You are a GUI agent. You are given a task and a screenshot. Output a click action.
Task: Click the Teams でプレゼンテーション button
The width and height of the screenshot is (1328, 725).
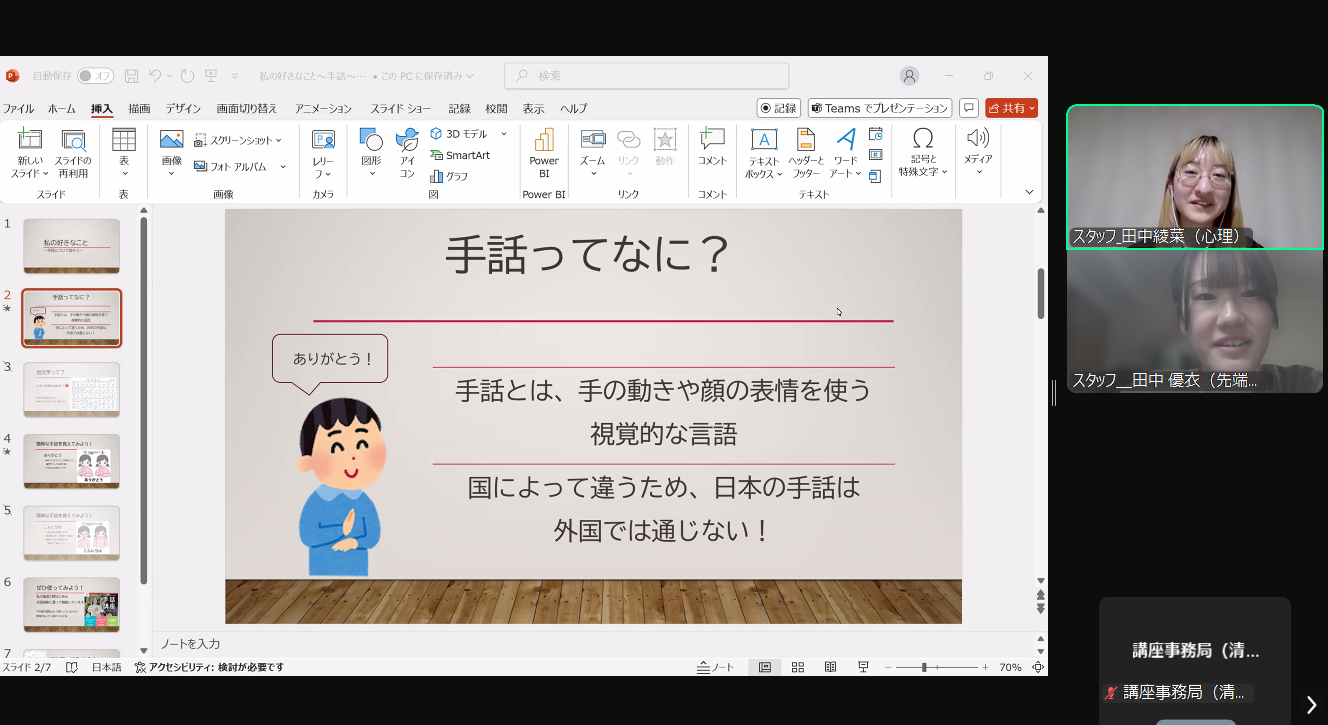point(879,108)
